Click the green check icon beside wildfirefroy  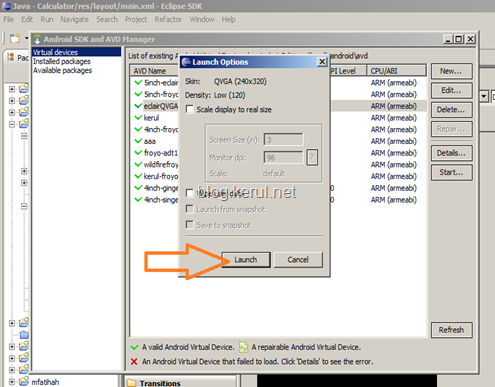click(138, 164)
